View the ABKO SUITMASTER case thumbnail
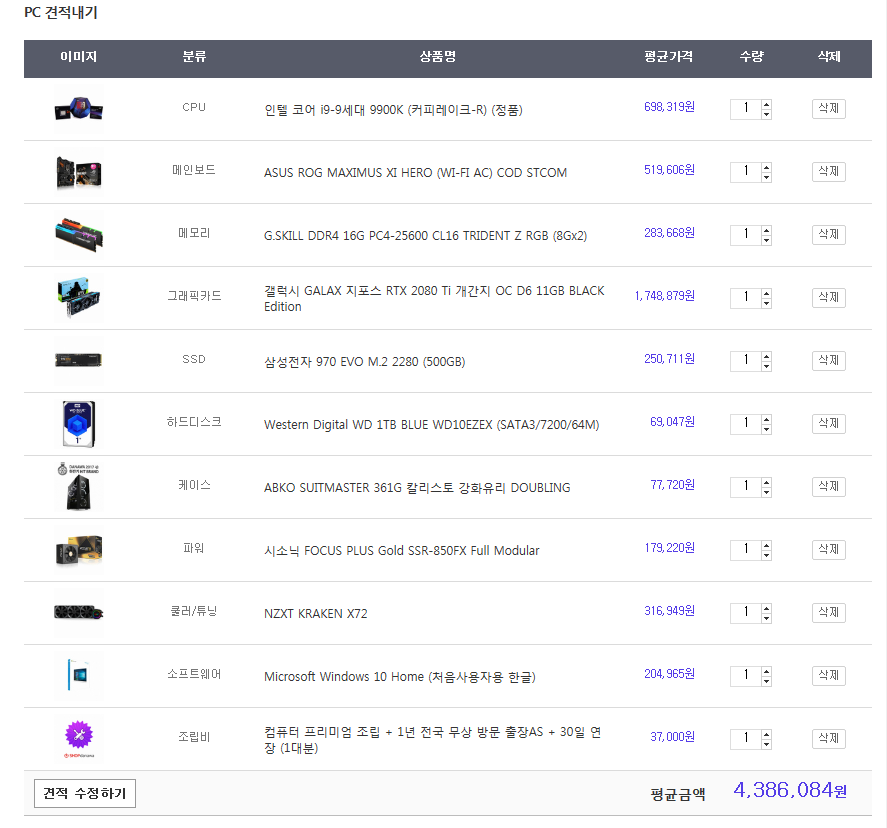Image resolution: width=887 pixels, height=828 pixels. tap(79, 486)
